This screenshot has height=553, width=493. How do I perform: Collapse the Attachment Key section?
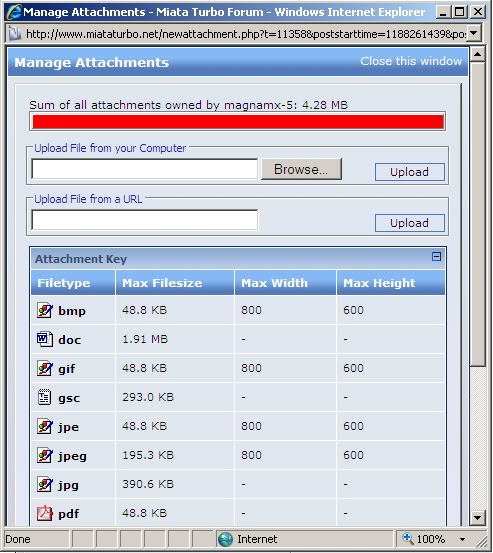pos(436,256)
